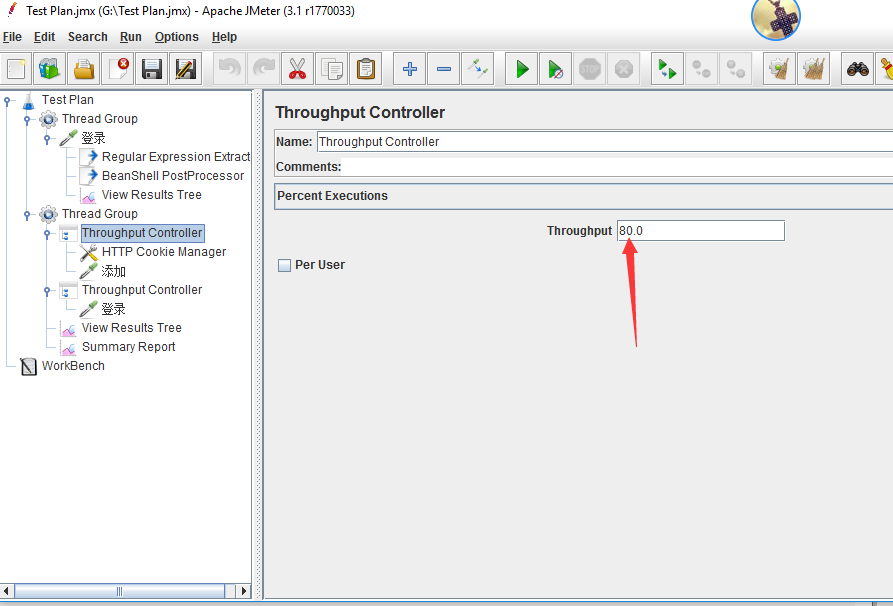Click the Percent Executions dropdown
The width and height of the screenshot is (893, 606).
click(584, 196)
